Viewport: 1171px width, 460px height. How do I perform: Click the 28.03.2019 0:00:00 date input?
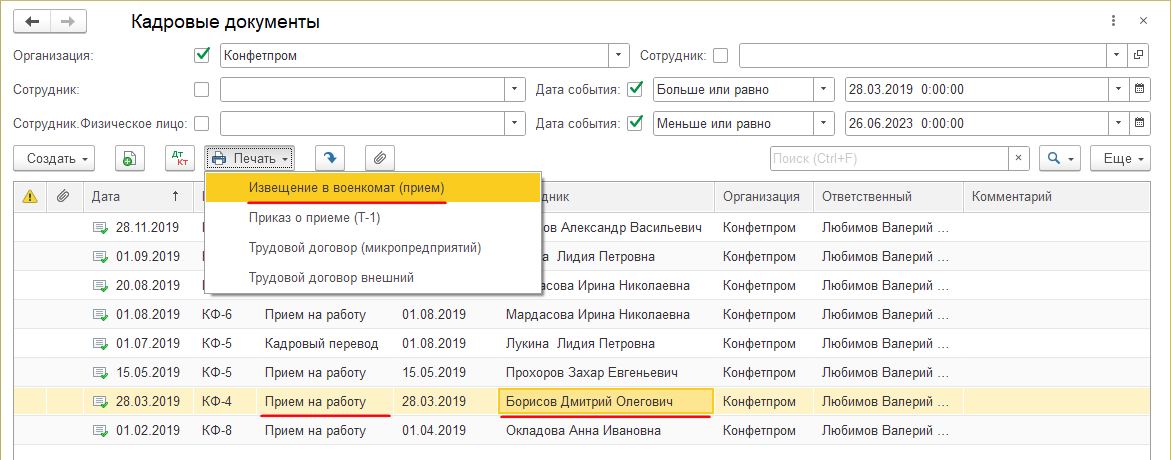tap(976, 90)
